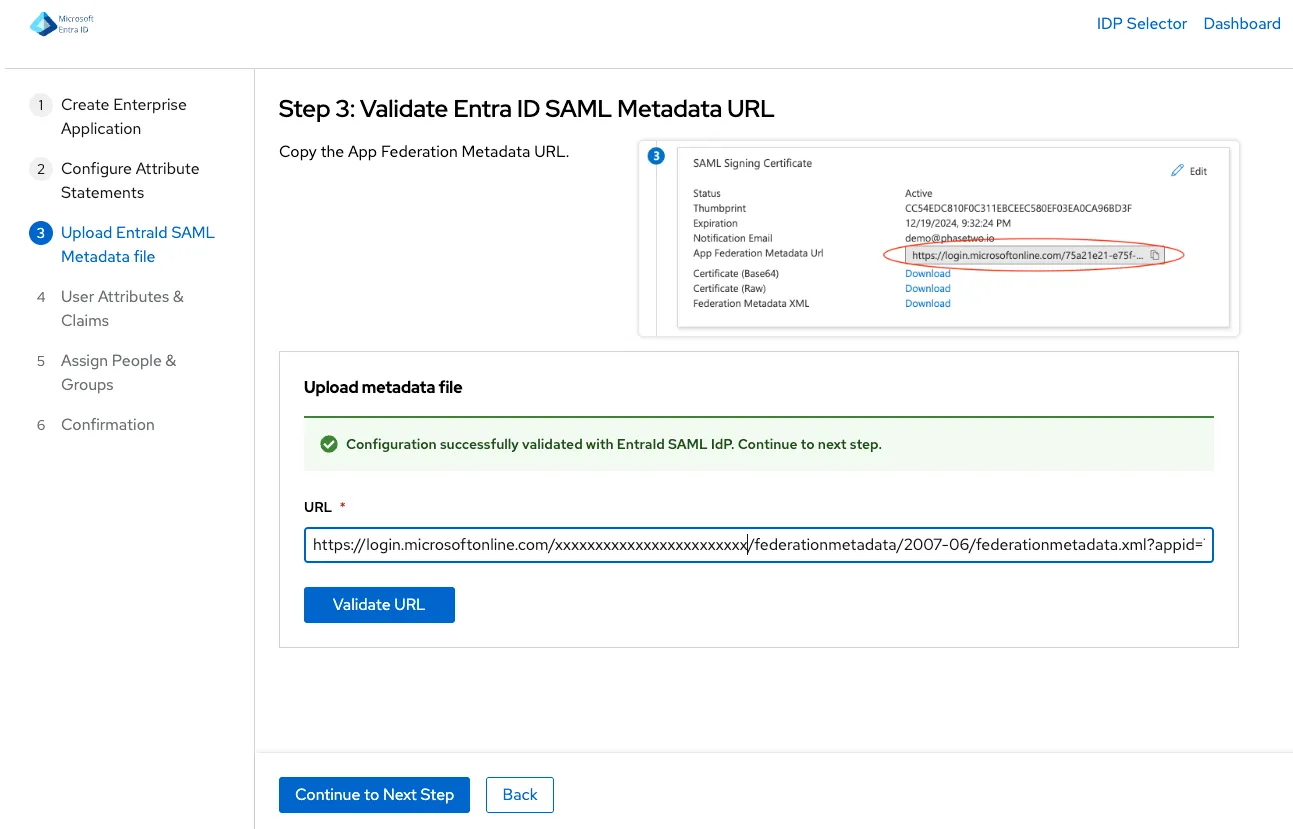The image size is (1293, 829).
Task: Select step 2 Configure Attribute Statements
Action: [124, 181]
